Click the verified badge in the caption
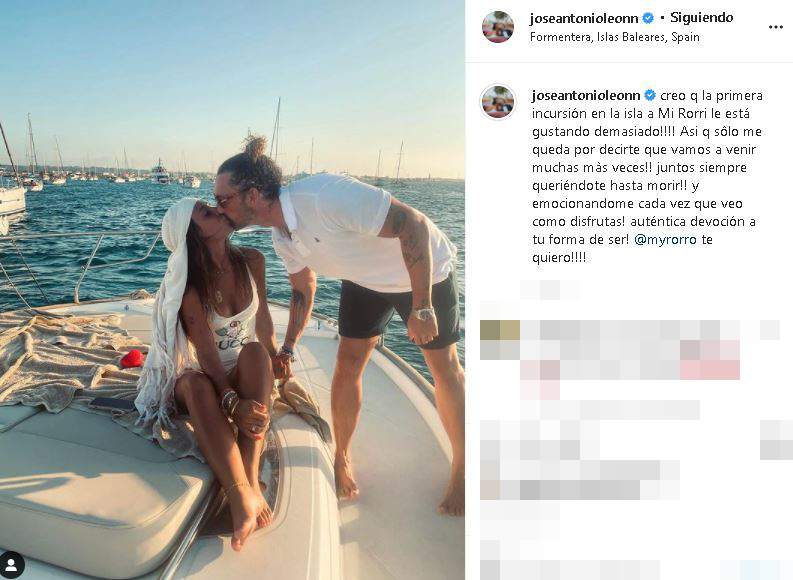Image resolution: width=793 pixels, height=580 pixels. (x=650, y=96)
